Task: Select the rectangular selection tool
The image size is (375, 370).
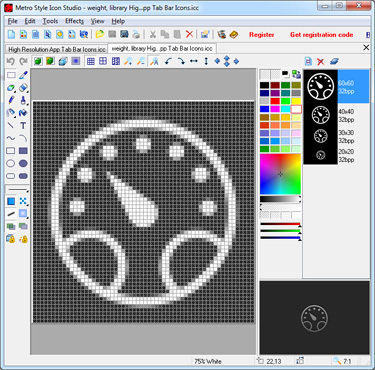Action: click(x=11, y=75)
